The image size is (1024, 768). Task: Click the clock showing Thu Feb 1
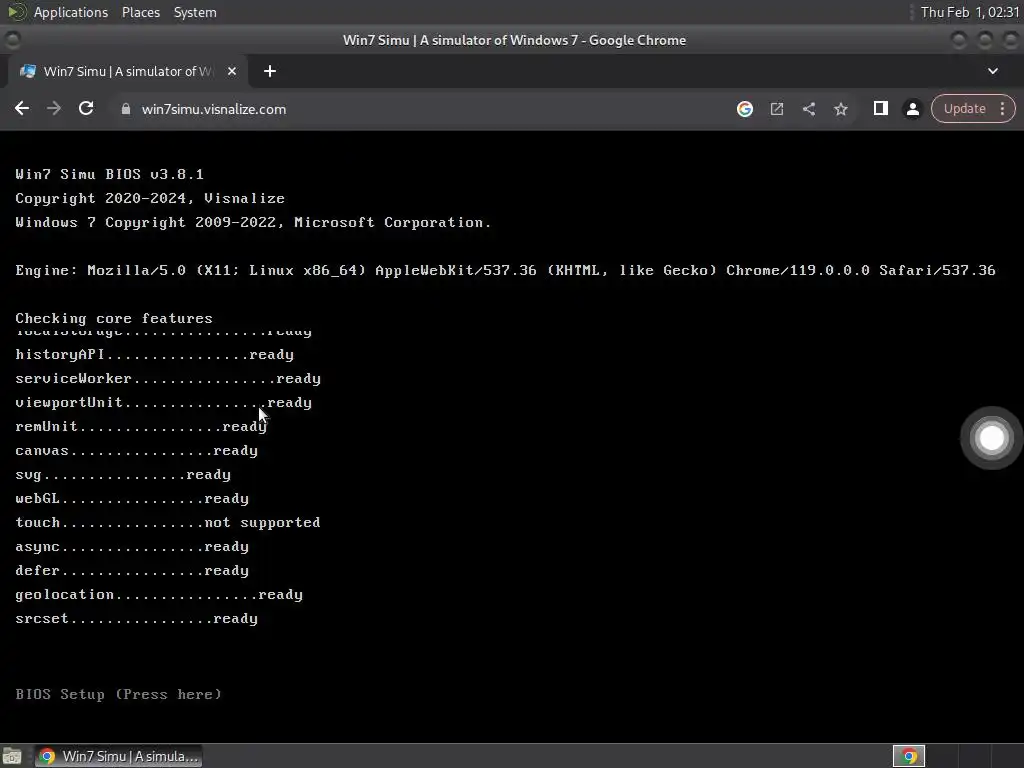969,12
